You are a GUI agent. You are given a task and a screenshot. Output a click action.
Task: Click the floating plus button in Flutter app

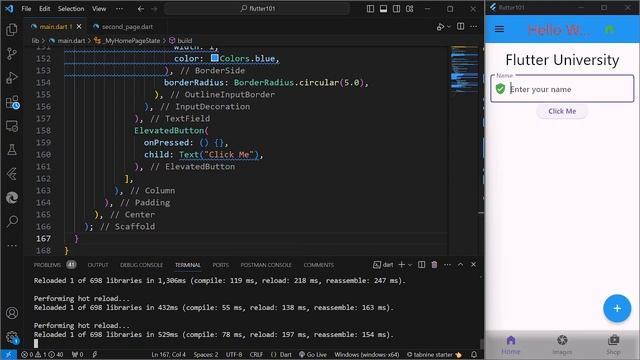coord(617,308)
